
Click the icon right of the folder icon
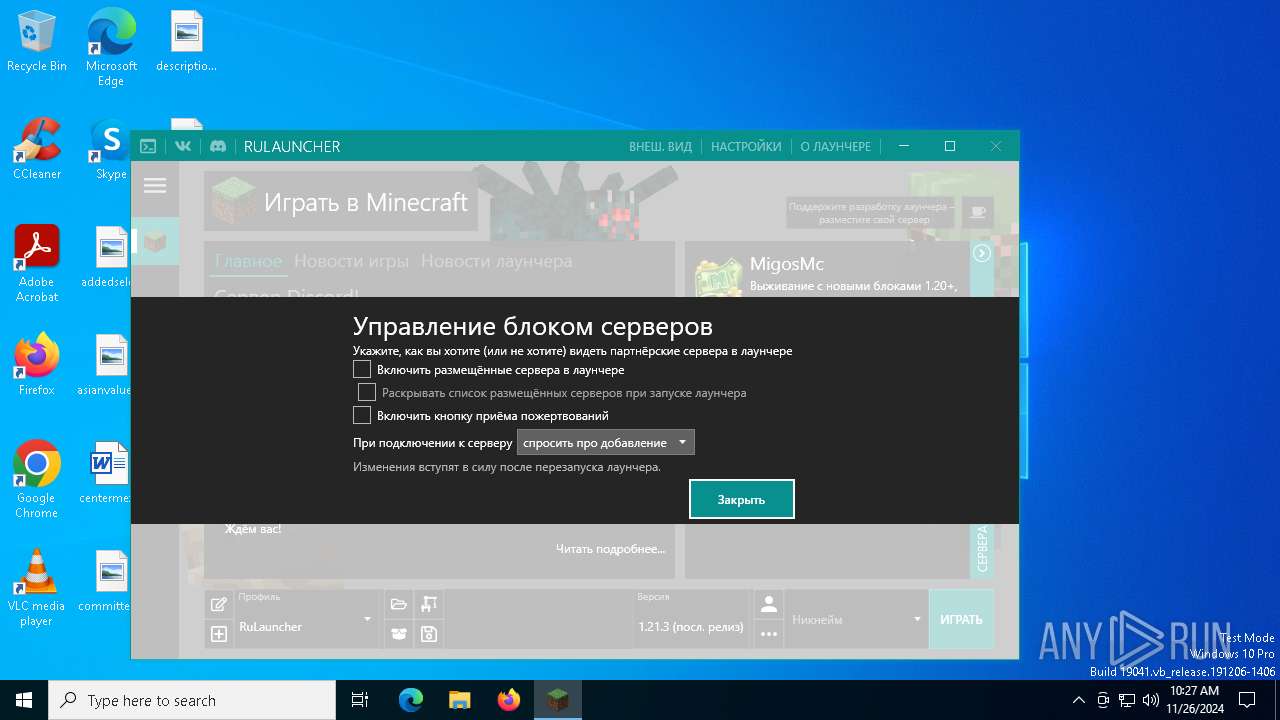coord(429,604)
